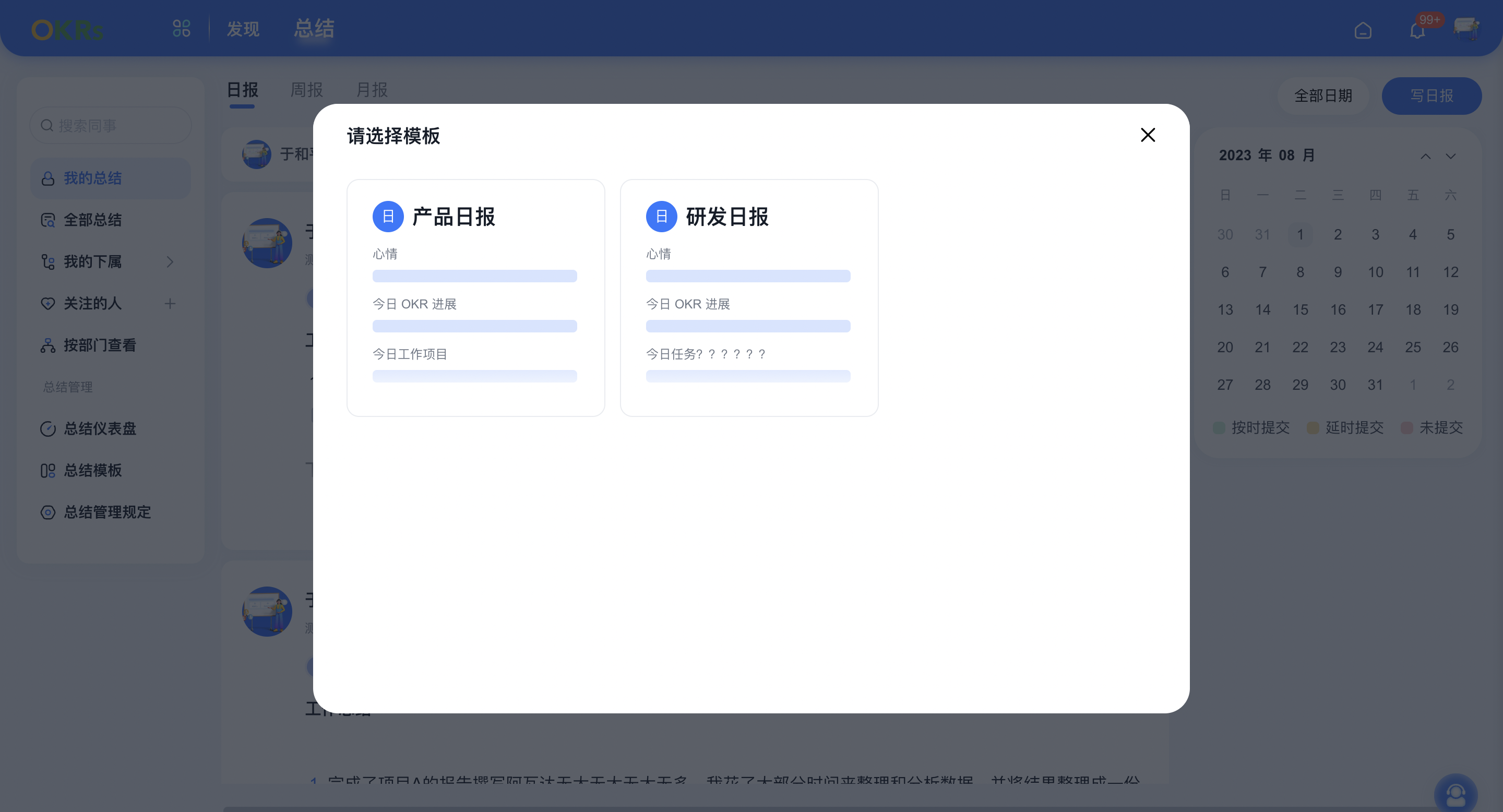Click the 全部总结 icon

tap(48, 220)
